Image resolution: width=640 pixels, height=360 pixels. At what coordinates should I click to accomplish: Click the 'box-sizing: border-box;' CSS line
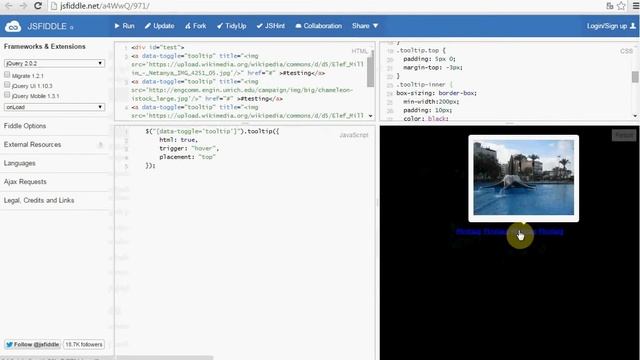(x=436, y=93)
